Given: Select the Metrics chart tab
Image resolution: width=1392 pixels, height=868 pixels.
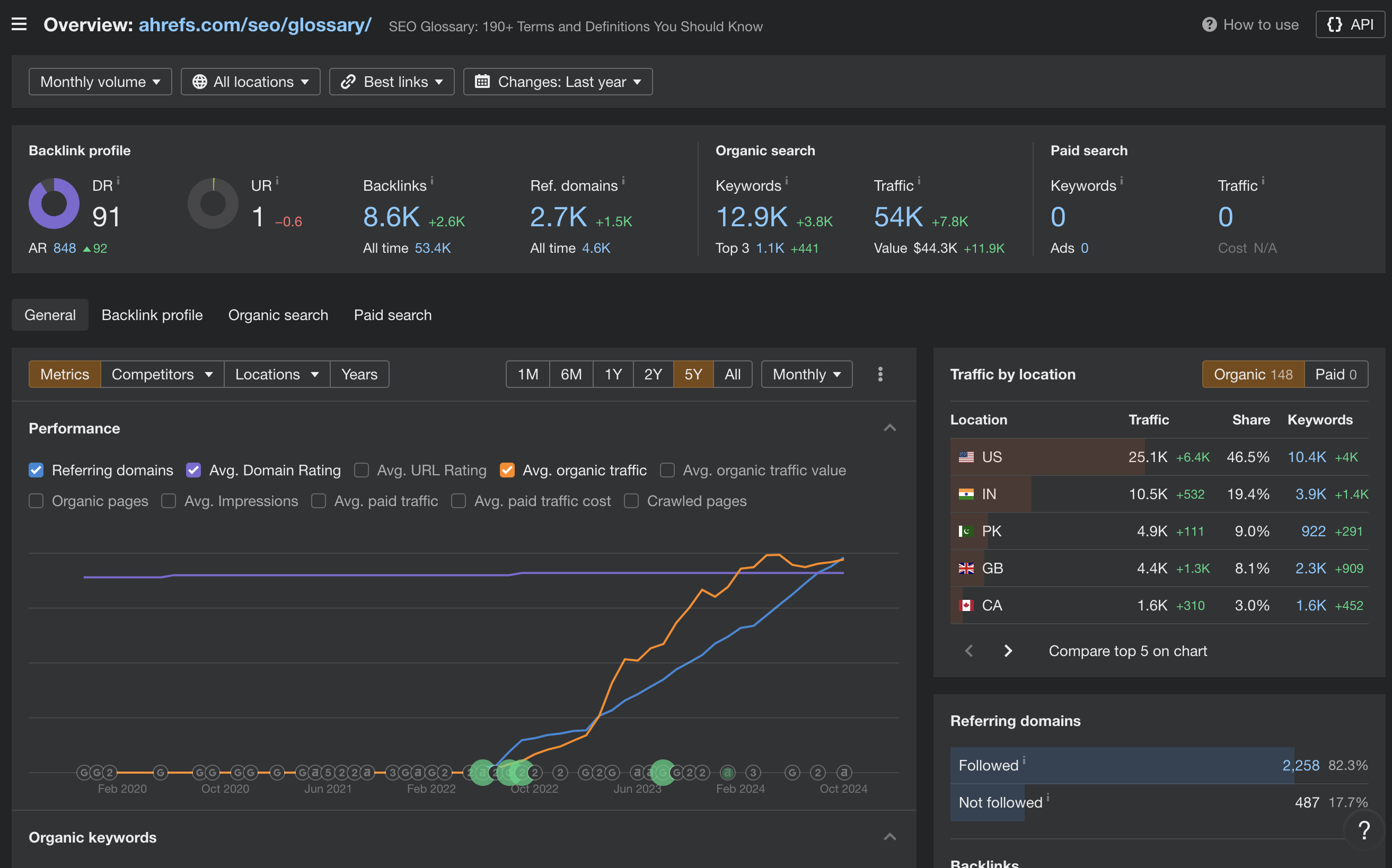Looking at the screenshot, I should coord(65,374).
